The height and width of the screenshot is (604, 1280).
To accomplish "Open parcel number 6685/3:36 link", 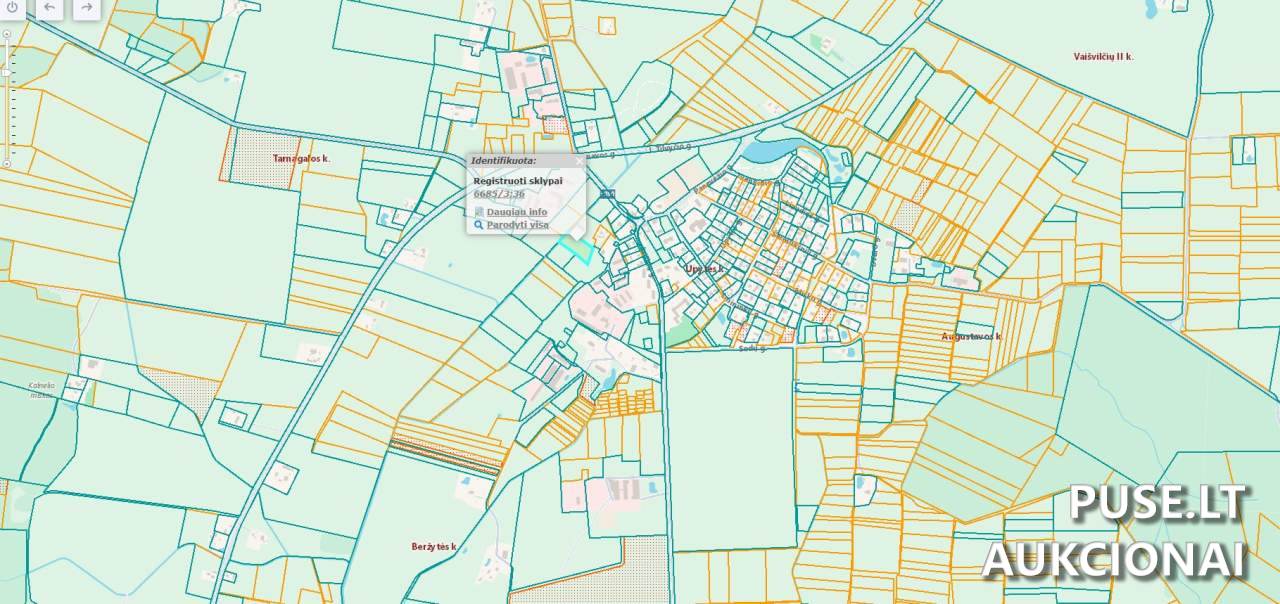I will [x=499, y=194].
